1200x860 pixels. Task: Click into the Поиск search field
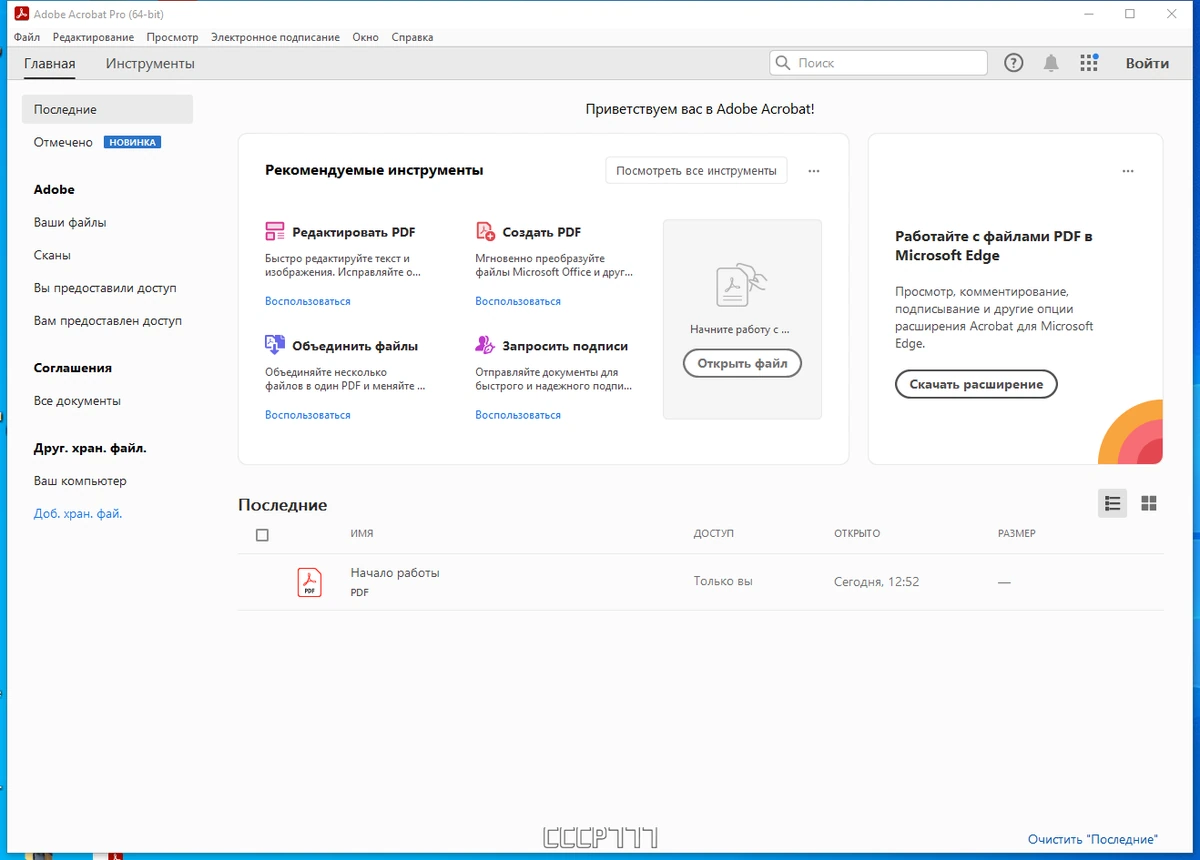click(x=878, y=63)
